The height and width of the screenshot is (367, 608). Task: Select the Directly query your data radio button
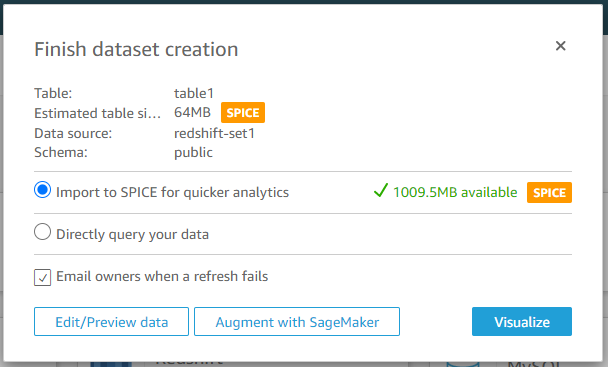(x=42, y=232)
